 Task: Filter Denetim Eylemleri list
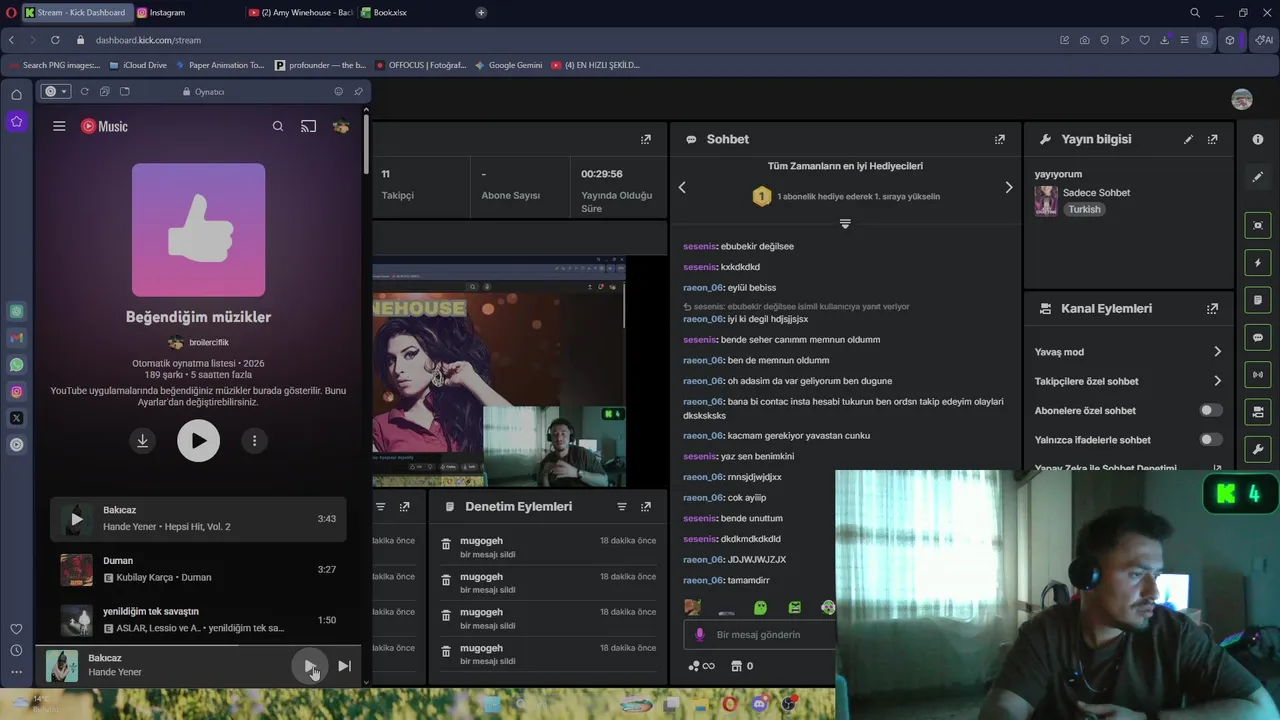[x=622, y=507]
